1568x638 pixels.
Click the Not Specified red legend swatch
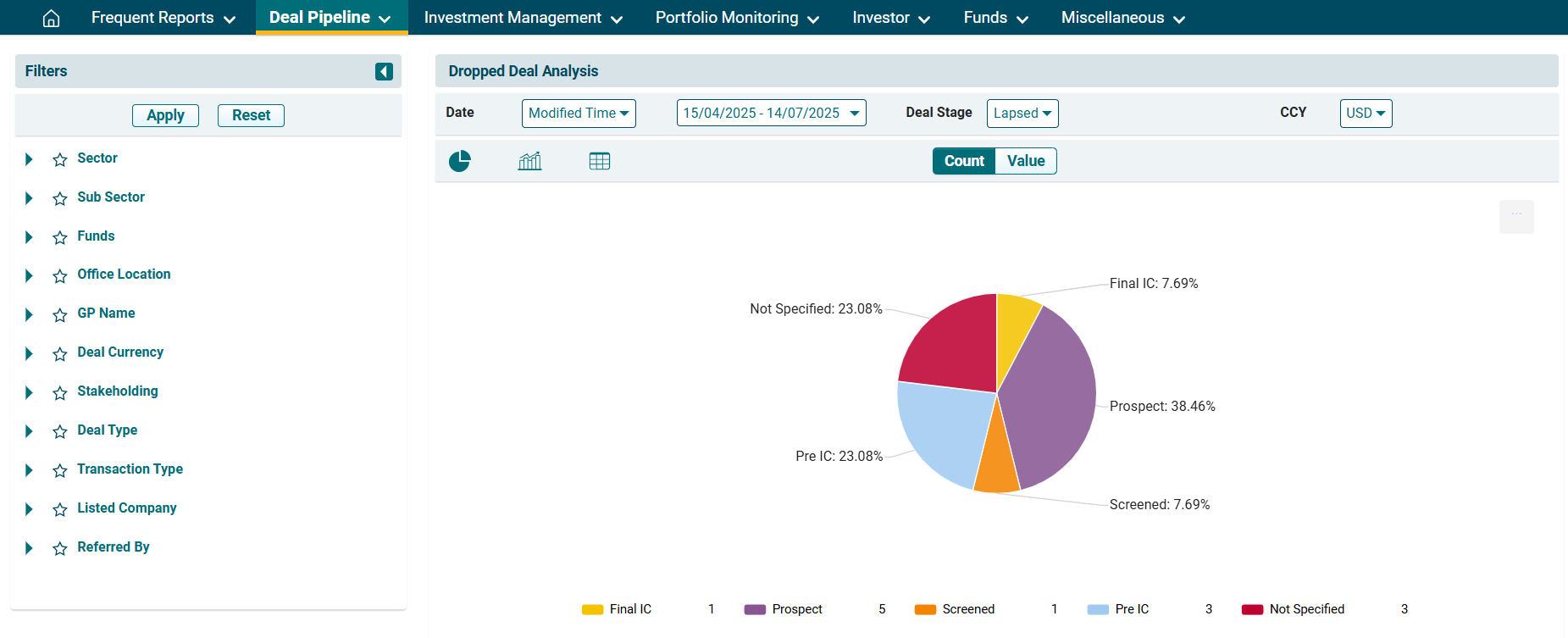click(1252, 609)
